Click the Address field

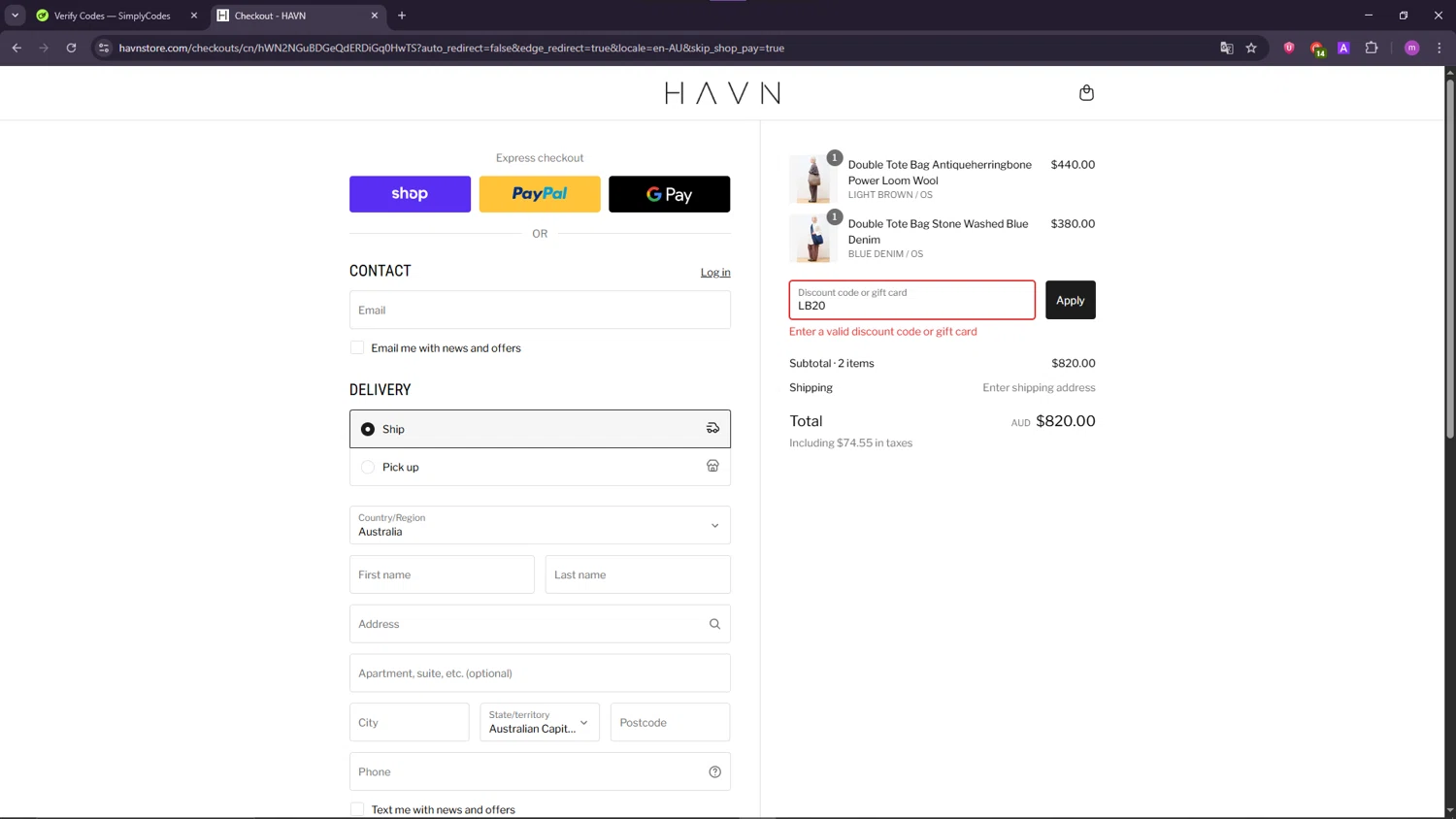coord(540,624)
